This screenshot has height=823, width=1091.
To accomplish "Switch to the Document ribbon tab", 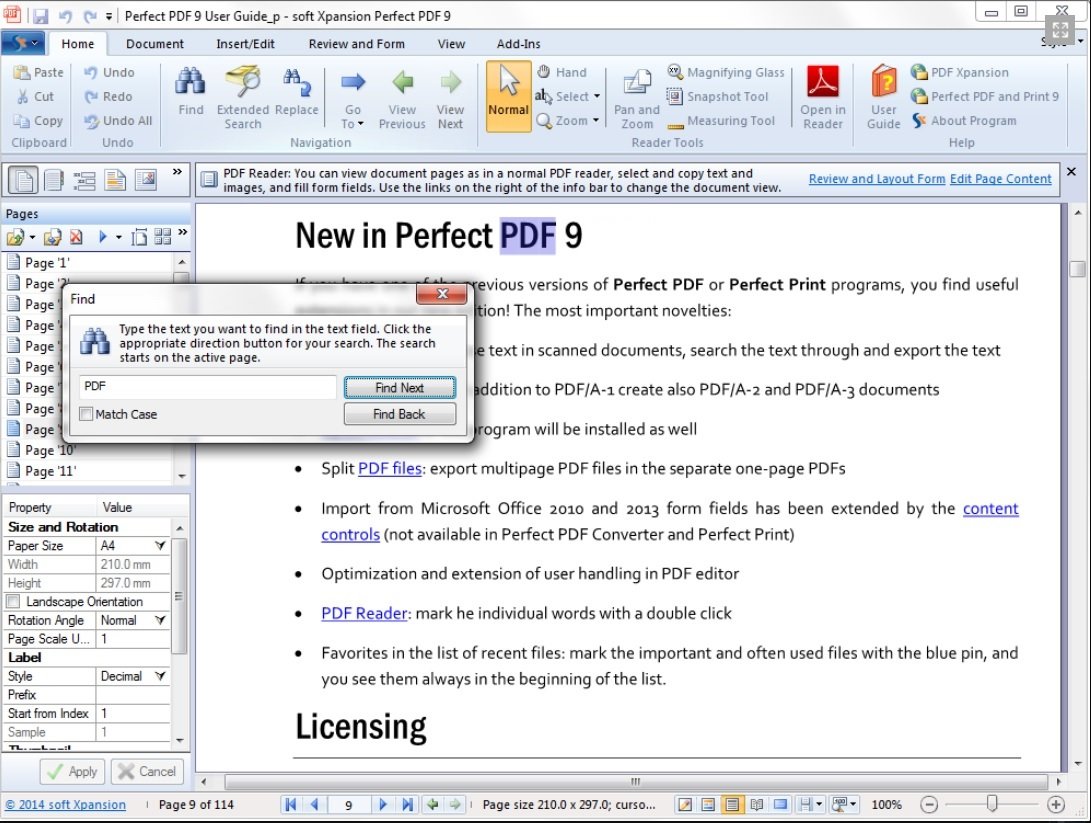I will click(x=155, y=44).
